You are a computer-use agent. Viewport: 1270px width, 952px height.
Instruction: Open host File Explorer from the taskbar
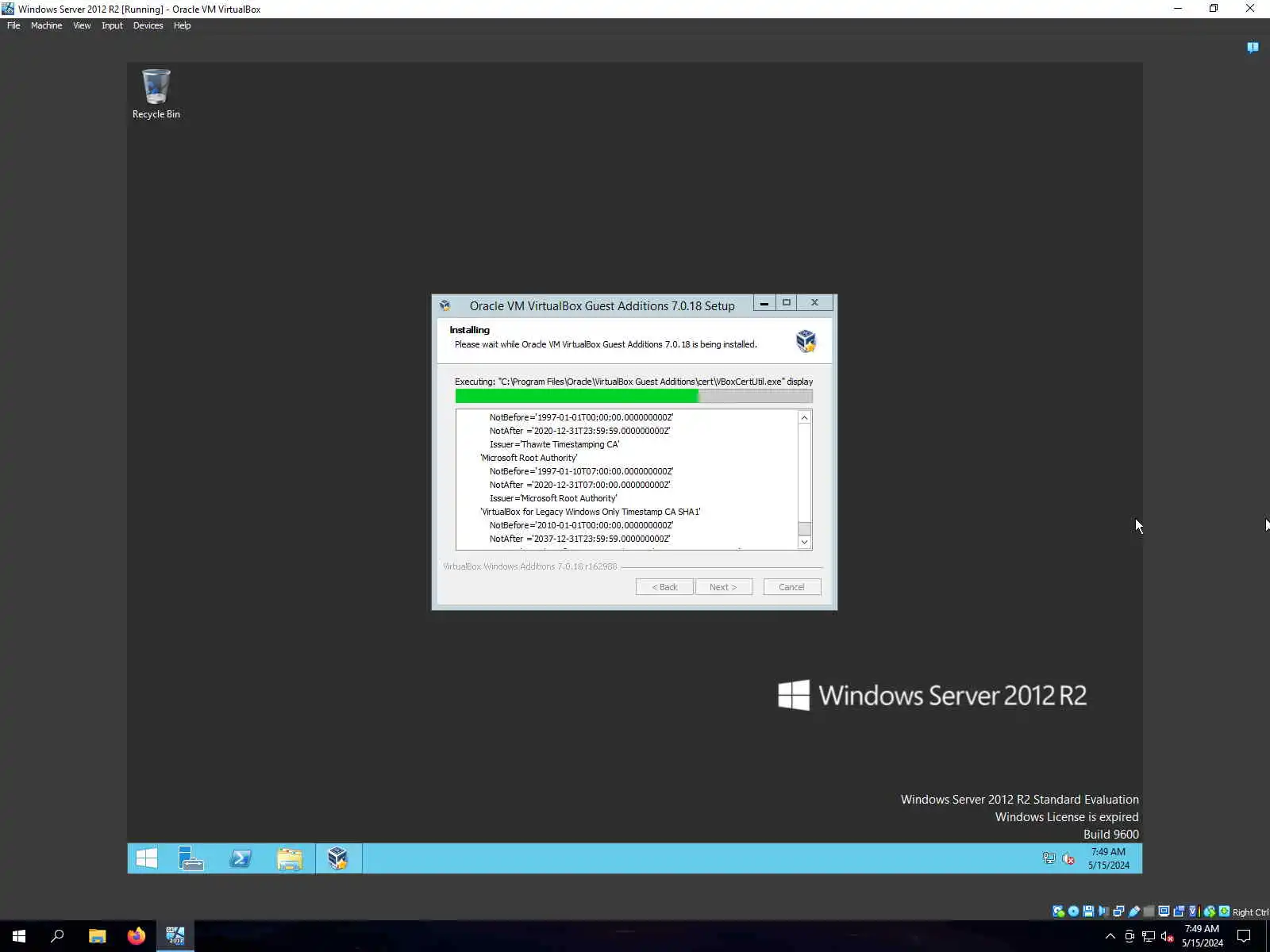97,936
